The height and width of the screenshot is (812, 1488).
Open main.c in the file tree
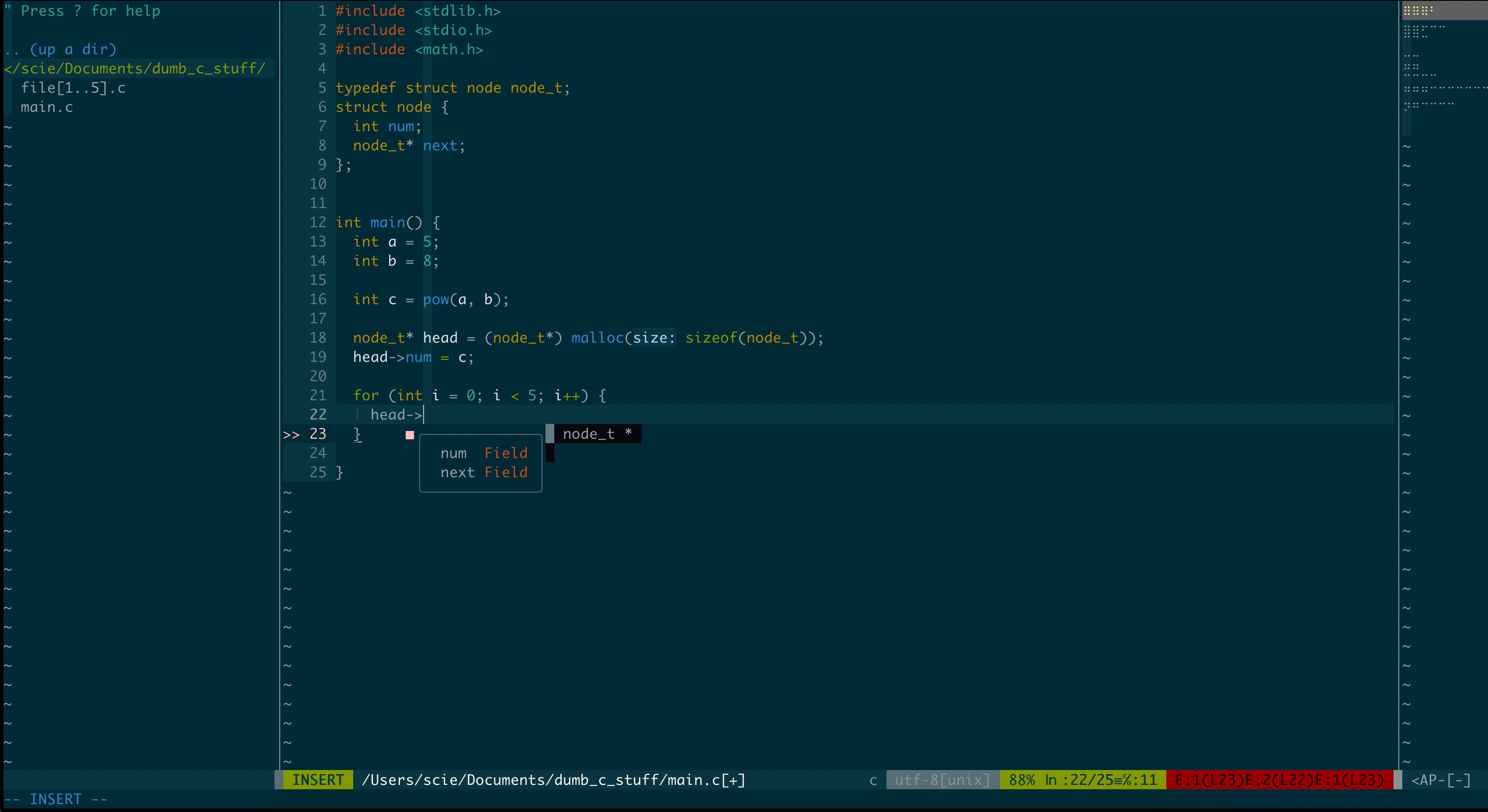(x=47, y=108)
